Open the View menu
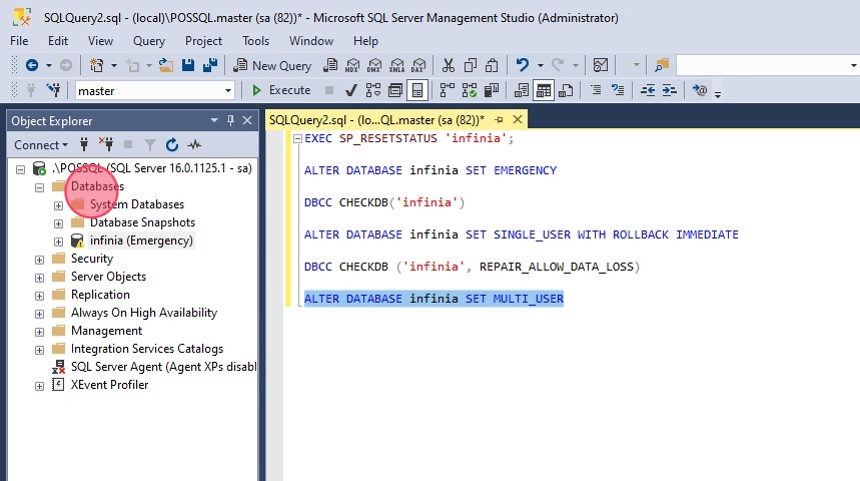This screenshot has height=481, width=860. coord(100,41)
